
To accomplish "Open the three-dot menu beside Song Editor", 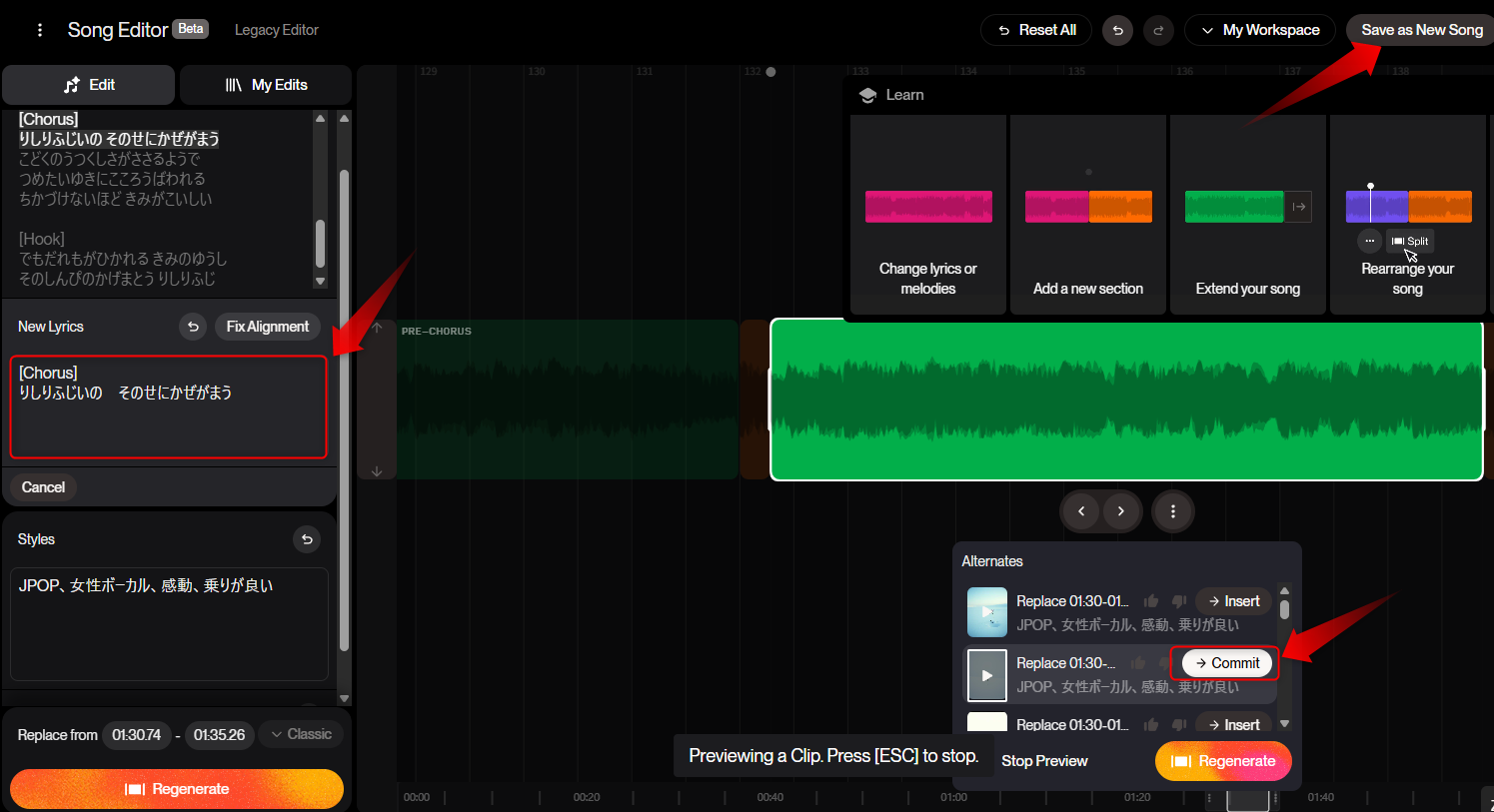I will (x=40, y=30).
